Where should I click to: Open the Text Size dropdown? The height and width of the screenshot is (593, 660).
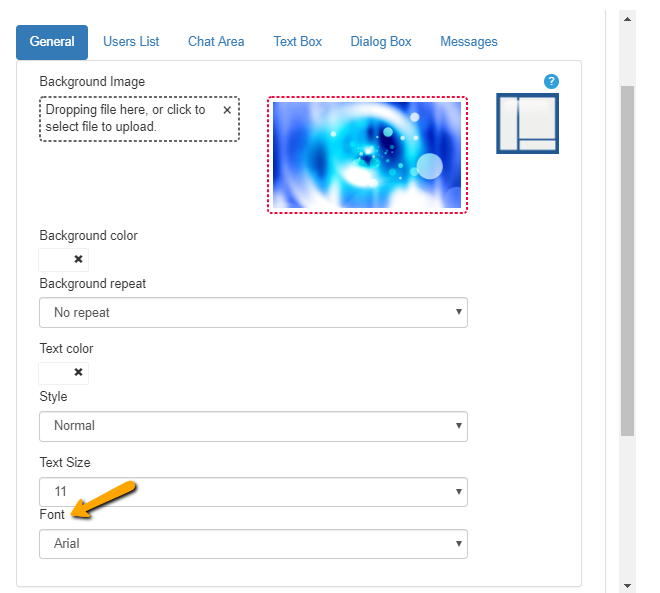click(253, 492)
